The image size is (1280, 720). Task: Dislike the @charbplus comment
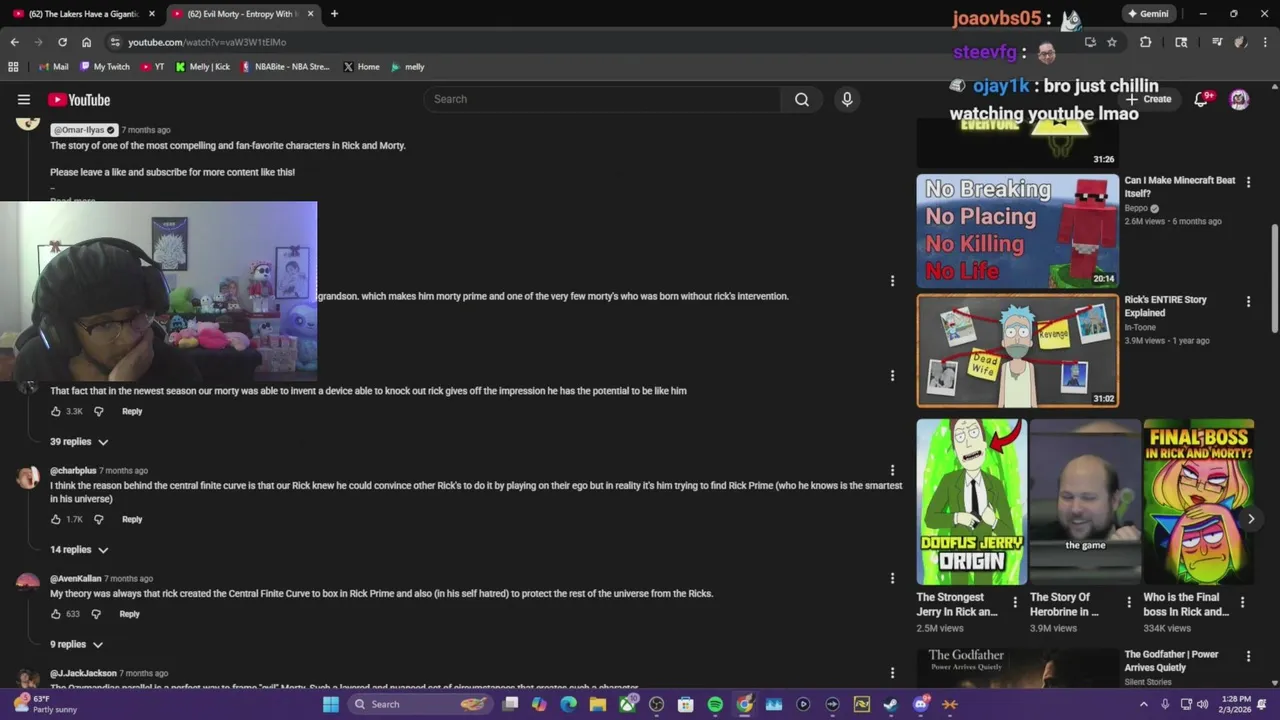[x=98, y=519]
